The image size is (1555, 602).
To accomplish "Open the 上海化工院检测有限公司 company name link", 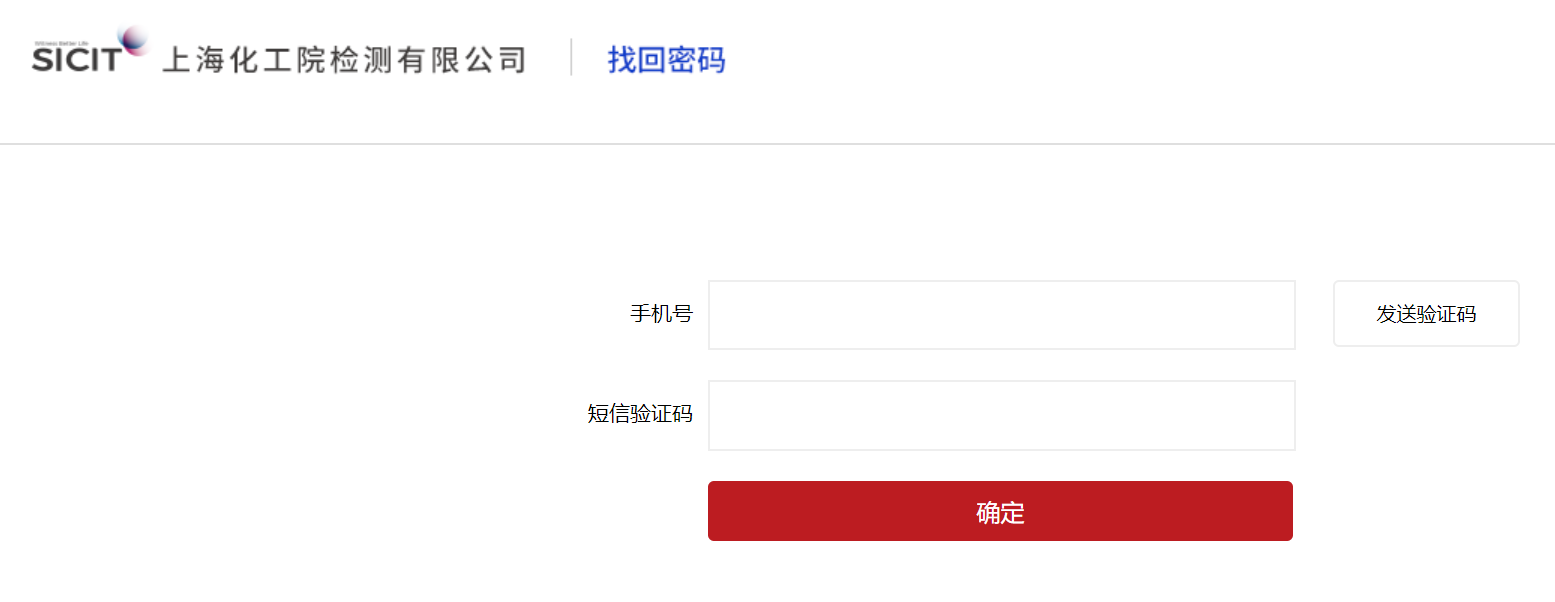I will point(343,60).
